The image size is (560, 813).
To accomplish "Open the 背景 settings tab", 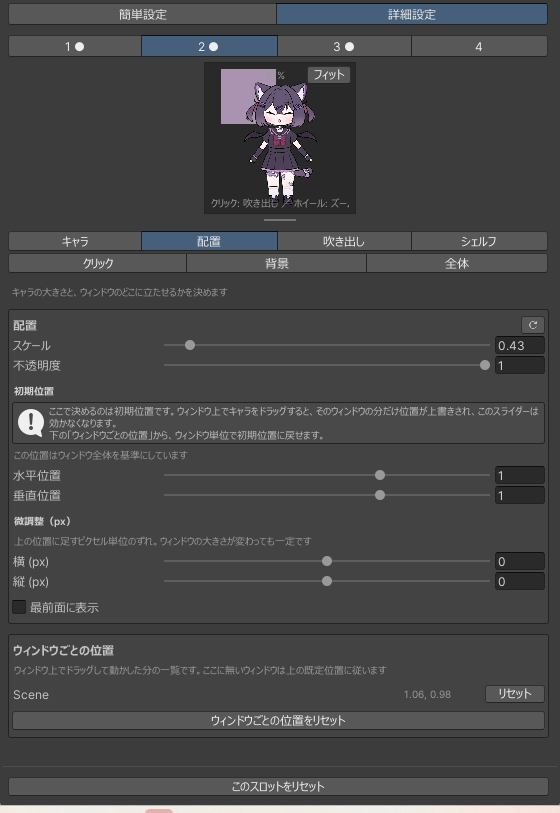I will point(276,263).
